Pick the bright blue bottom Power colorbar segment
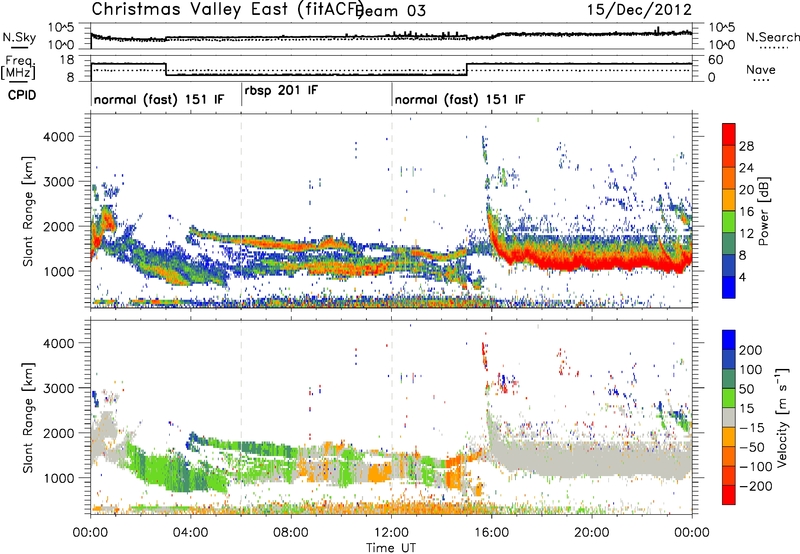800x554 pixels. (729, 288)
